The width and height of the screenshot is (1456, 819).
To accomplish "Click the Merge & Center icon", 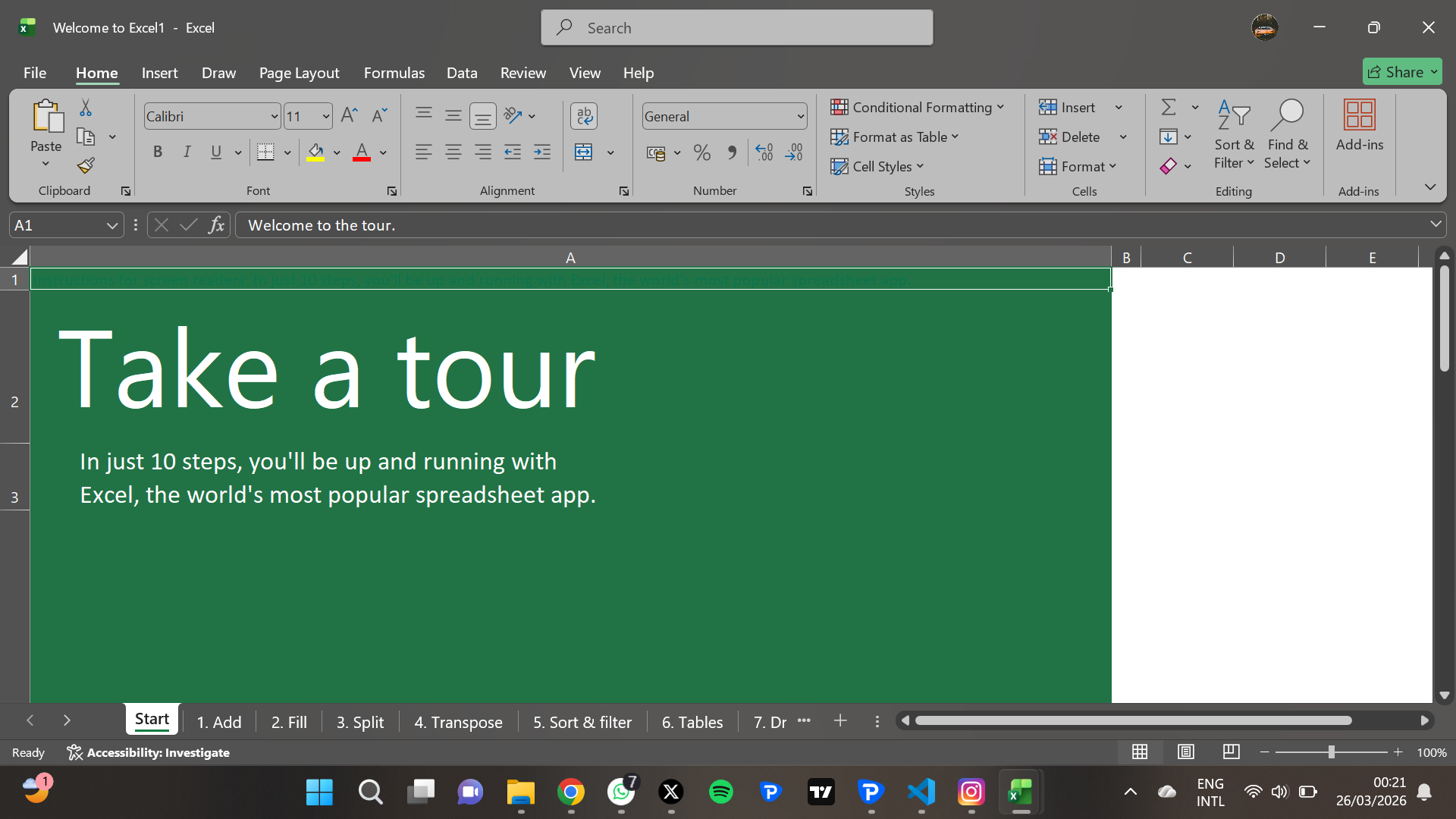I will click(x=583, y=152).
